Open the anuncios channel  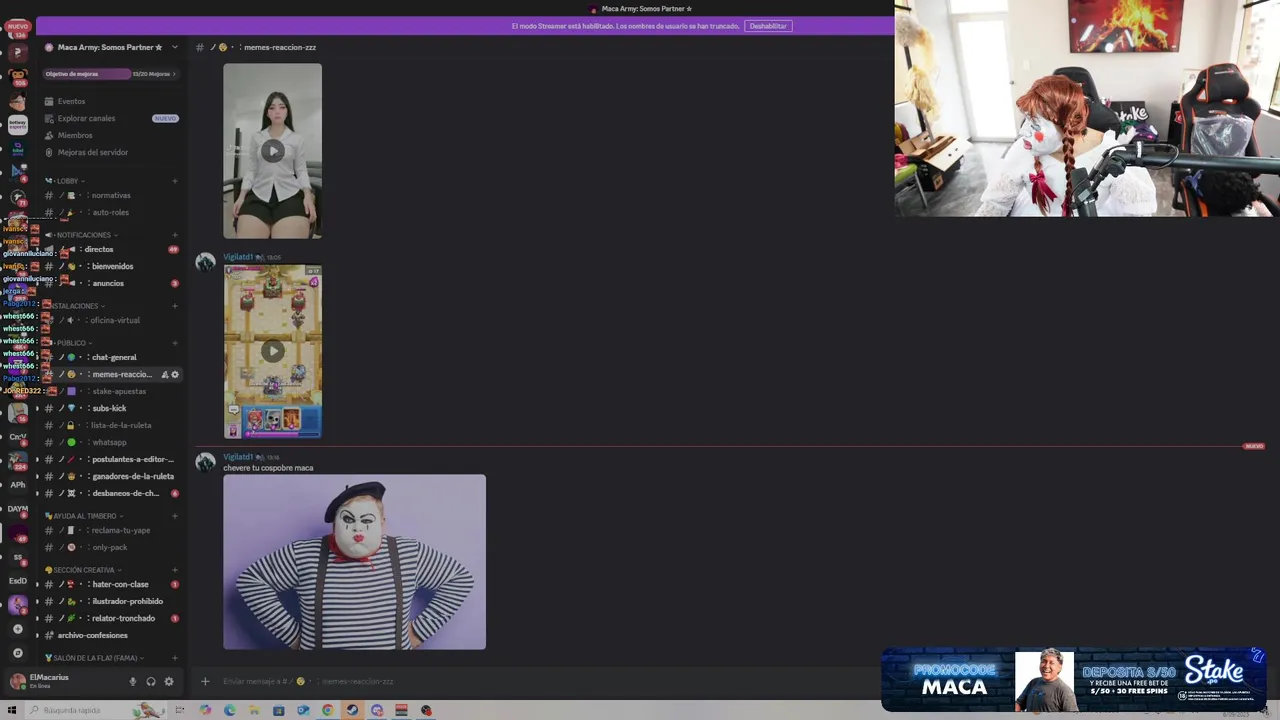(x=110, y=283)
